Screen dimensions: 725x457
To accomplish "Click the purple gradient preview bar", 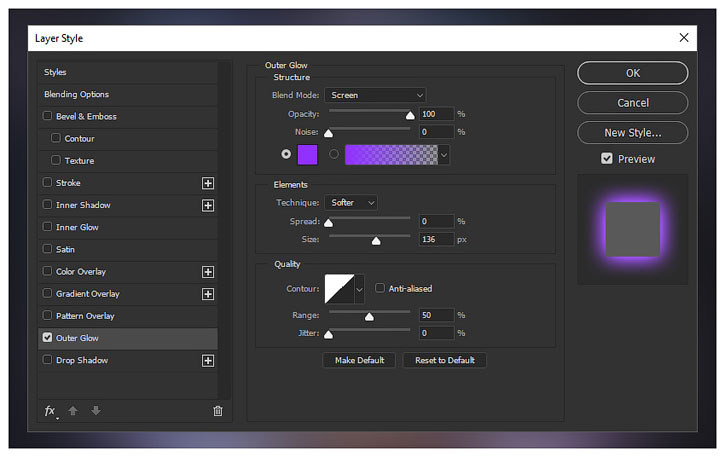I will [x=391, y=155].
